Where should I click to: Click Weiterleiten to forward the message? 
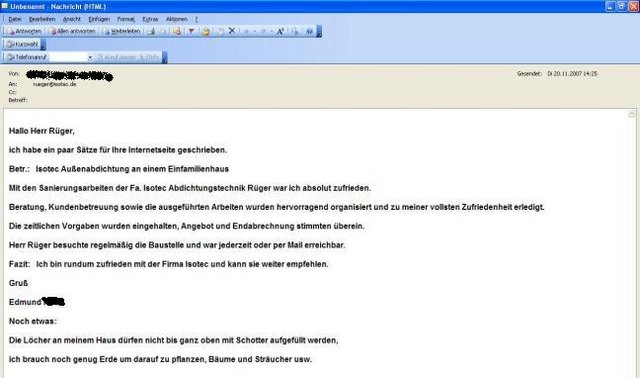(x=121, y=31)
